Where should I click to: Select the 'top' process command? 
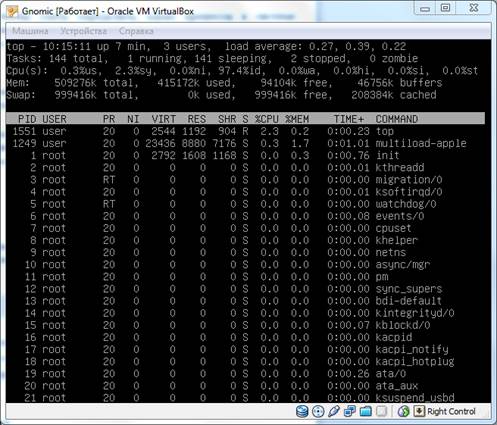pyautogui.click(x=385, y=131)
